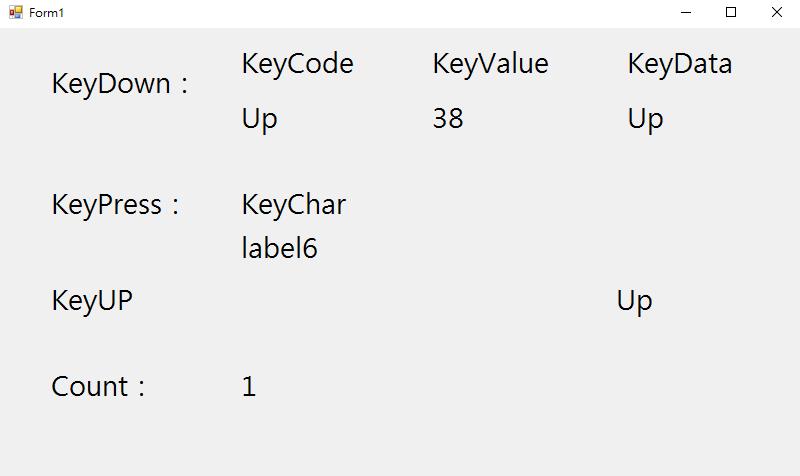This screenshot has width=800, height=476.
Task: Click the KeyDown label
Action: click(120, 84)
